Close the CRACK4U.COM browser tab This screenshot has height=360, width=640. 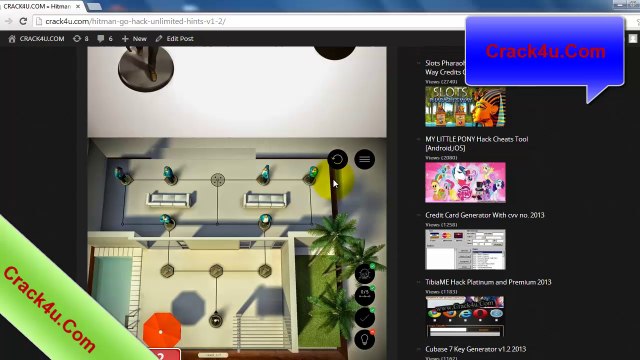click(78, 7)
